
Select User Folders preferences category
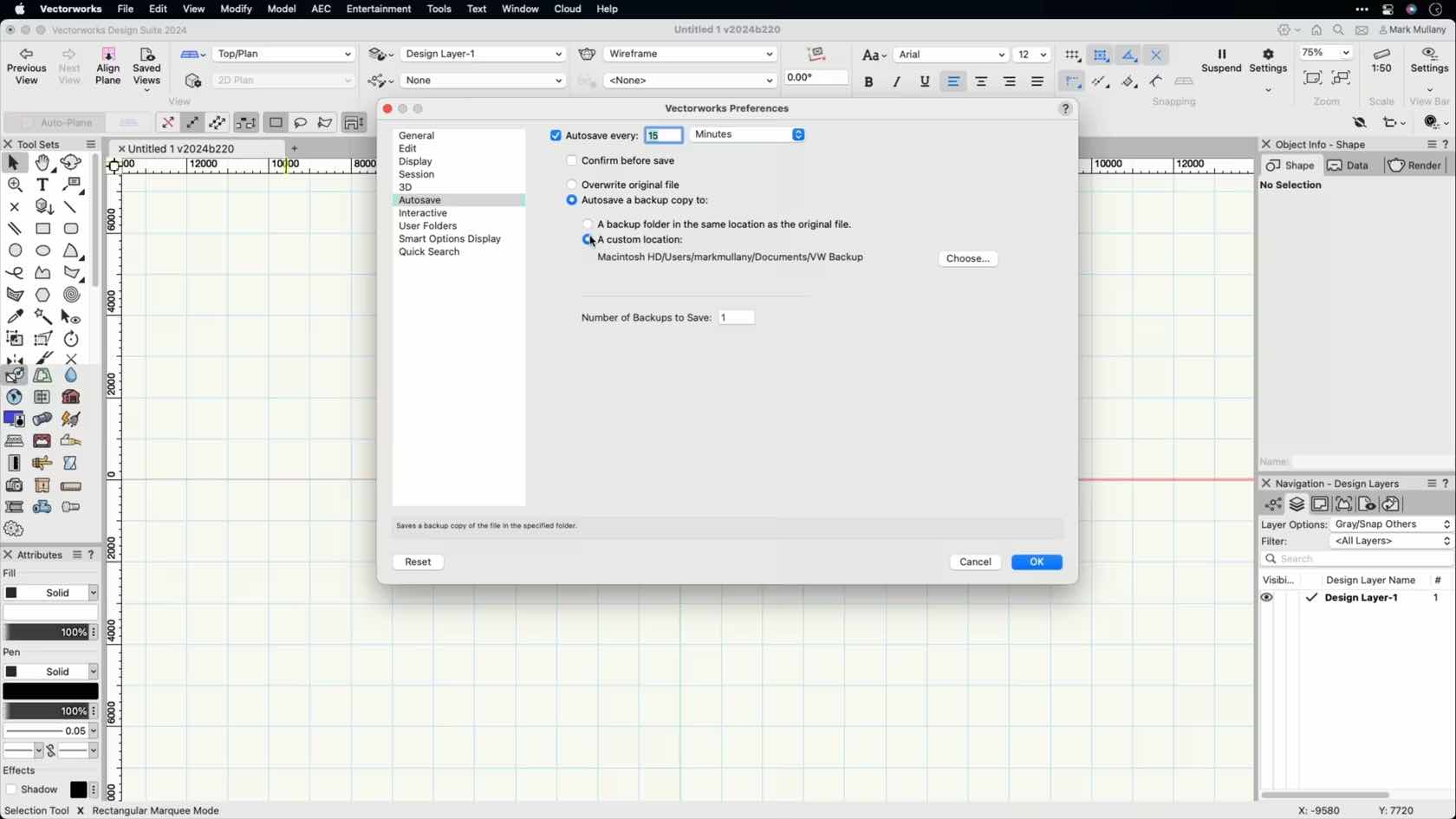(427, 226)
